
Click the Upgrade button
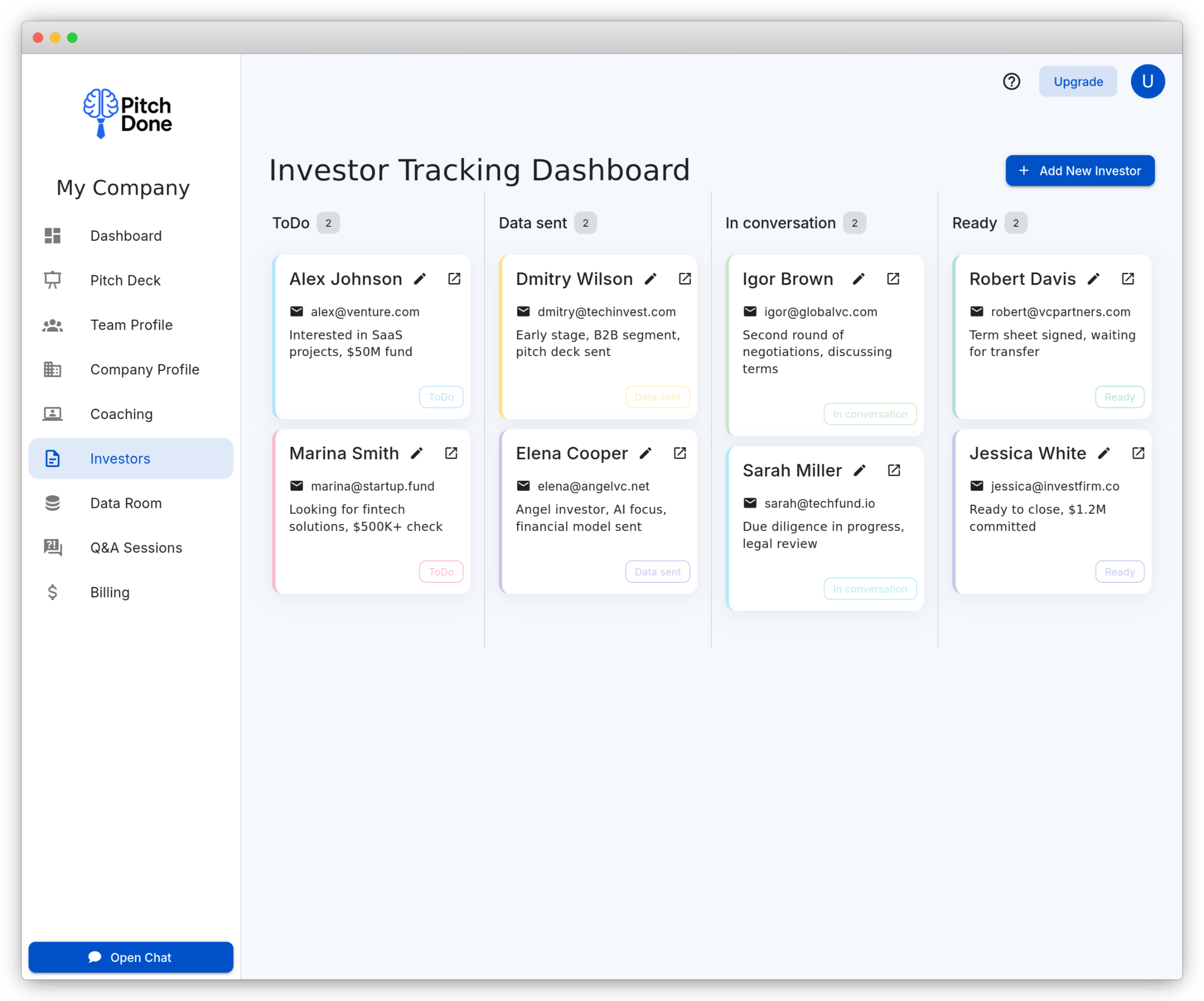(x=1078, y=81)
